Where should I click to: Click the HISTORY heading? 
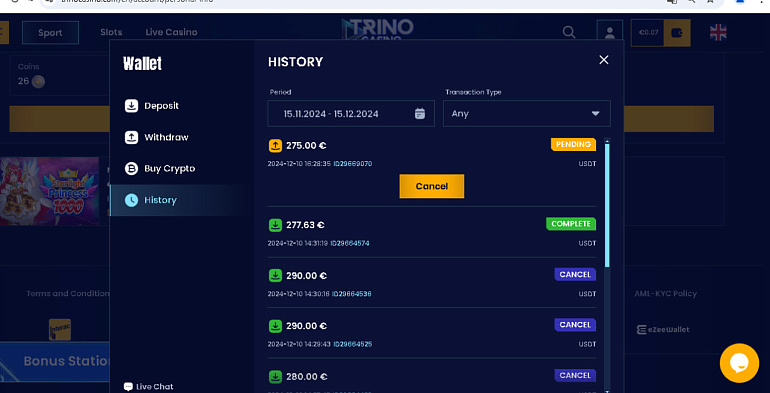[x=296, y=62]
